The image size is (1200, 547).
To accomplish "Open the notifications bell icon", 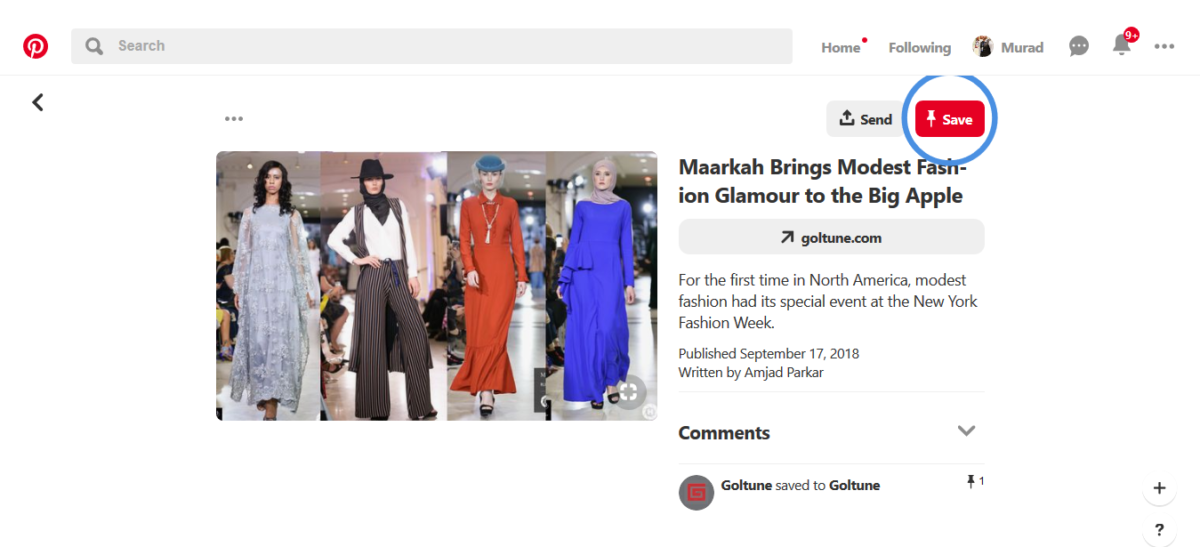I will [x=1122, y=46].
